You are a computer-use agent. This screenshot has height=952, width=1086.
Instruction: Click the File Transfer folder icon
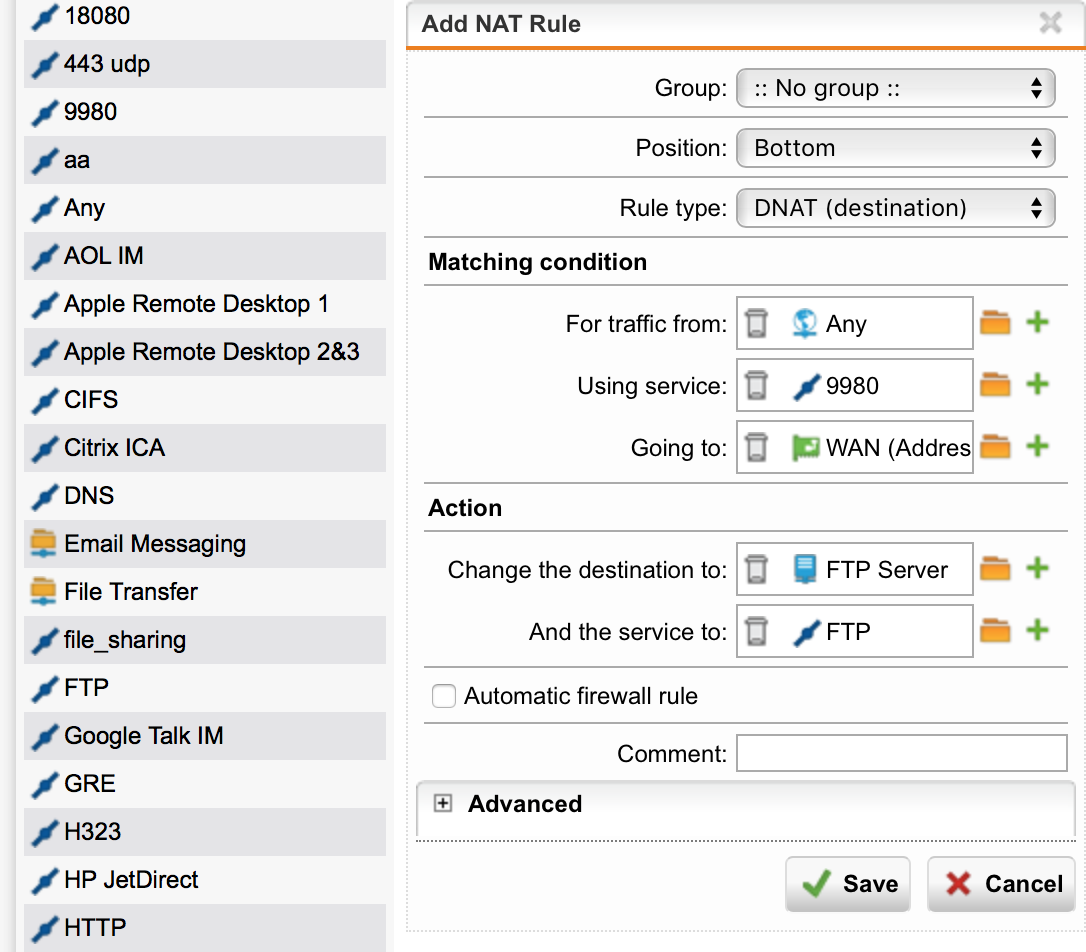point(43,591)
